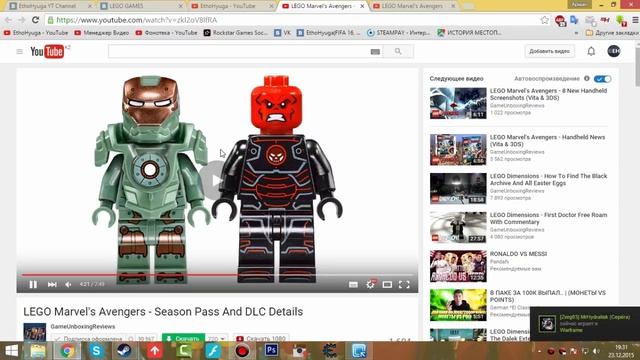Open YouTube hamburger guide menu
The image size is (640, 360).
click(x=19, y=51)
